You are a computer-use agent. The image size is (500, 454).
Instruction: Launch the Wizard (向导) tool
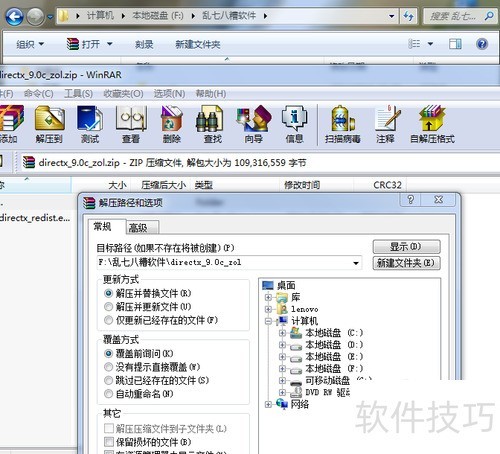(x=254, y=124)
